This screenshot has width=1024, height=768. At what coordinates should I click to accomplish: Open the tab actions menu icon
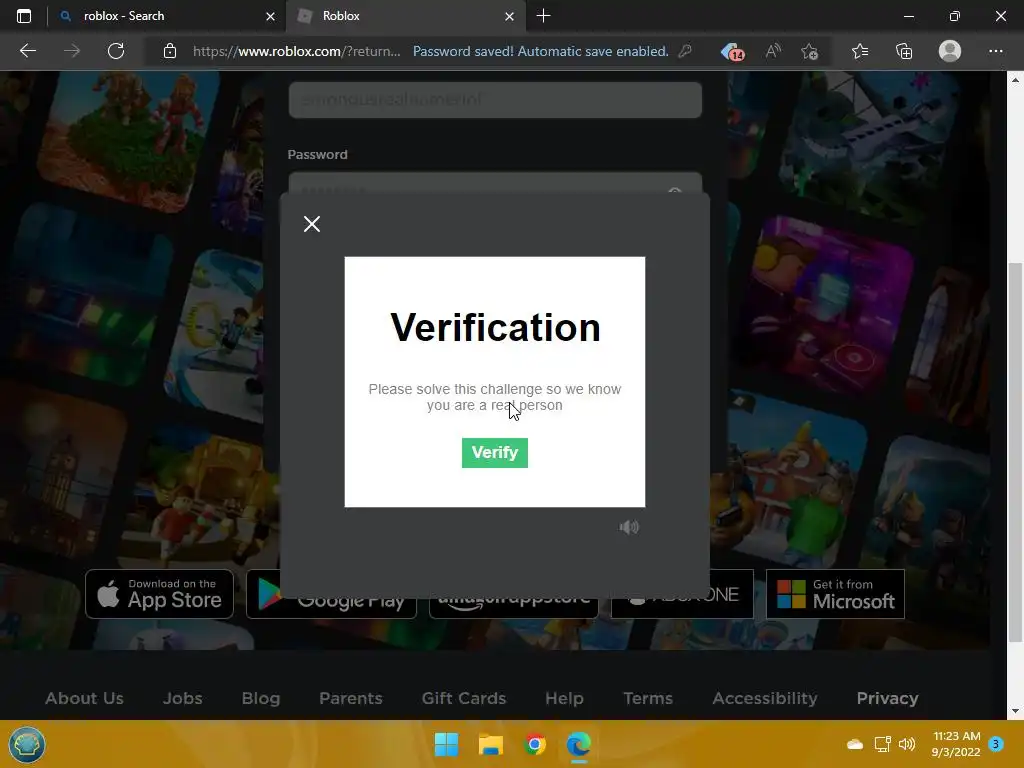point(24,16)
